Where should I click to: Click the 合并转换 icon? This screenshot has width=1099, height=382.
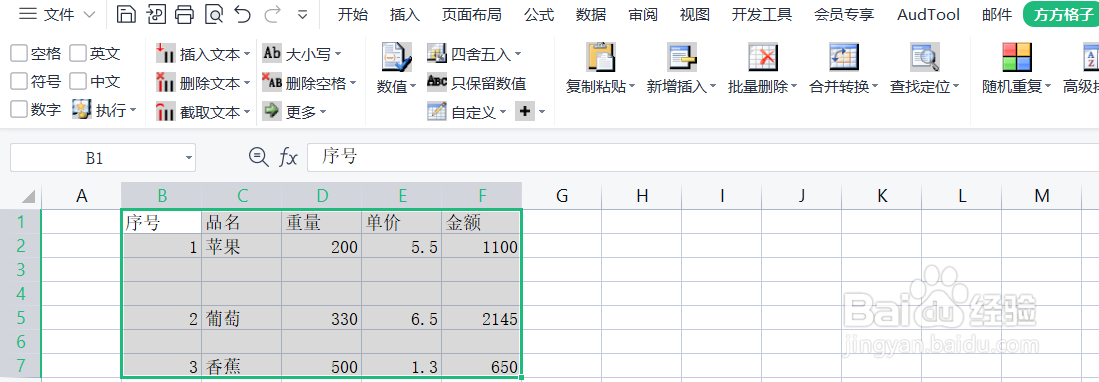[843, 57]
